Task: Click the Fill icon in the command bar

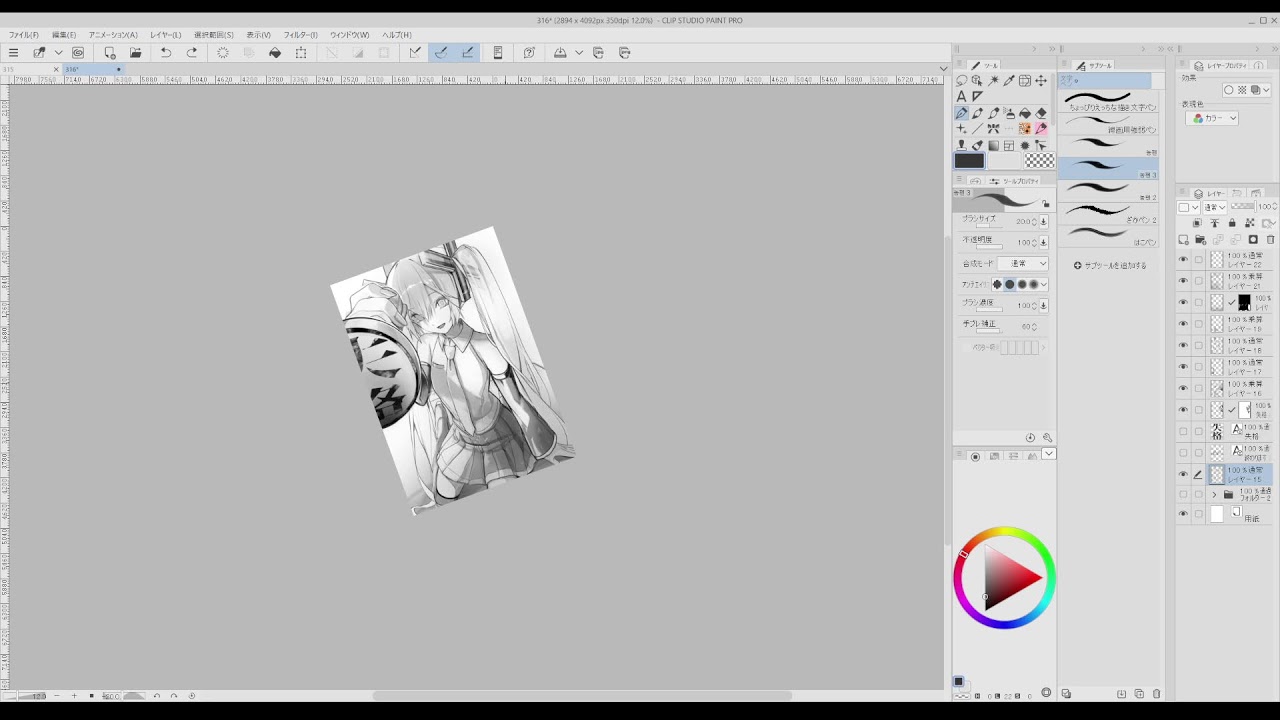Action: (275, 53)
